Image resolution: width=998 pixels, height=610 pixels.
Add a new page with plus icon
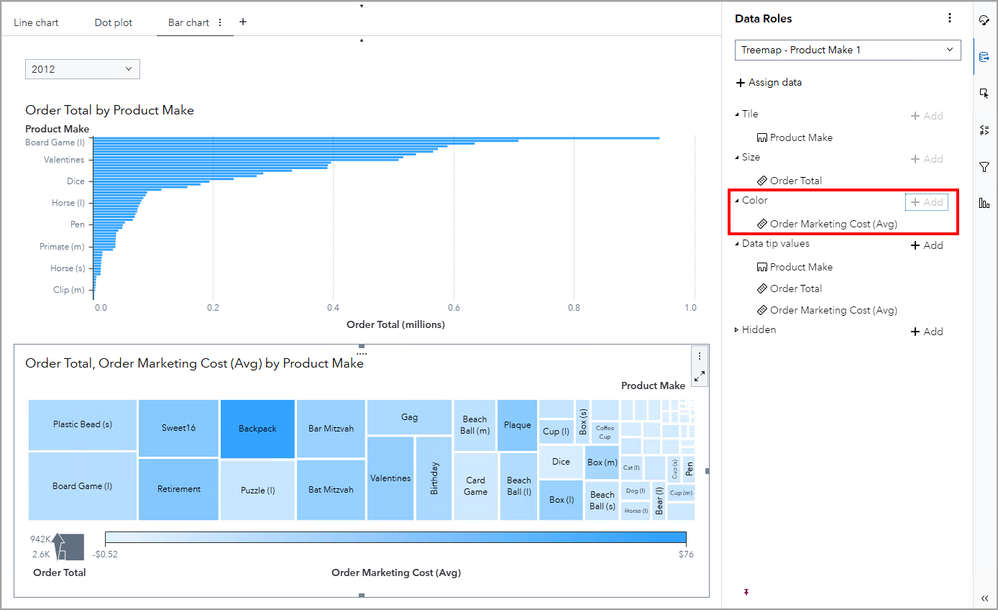click(x=243, y=22)
